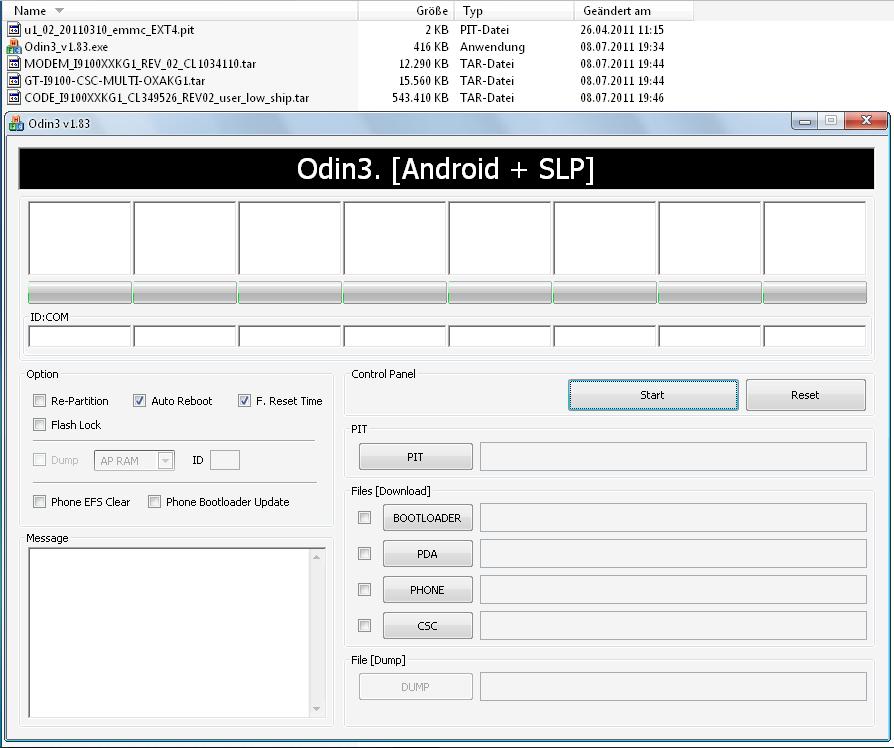Check the box beside CSC button
The height and width of the screenshot is (748, 894).
coord(364,625)
